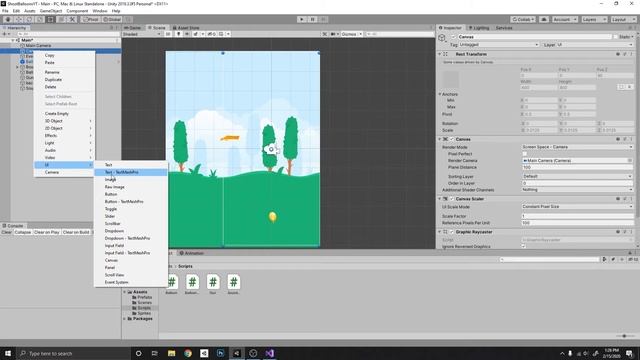Open Canvas Scaler component more options icon
Image resolution: width=640 pixels, height=360 pixels.
(x=631, y=199)
